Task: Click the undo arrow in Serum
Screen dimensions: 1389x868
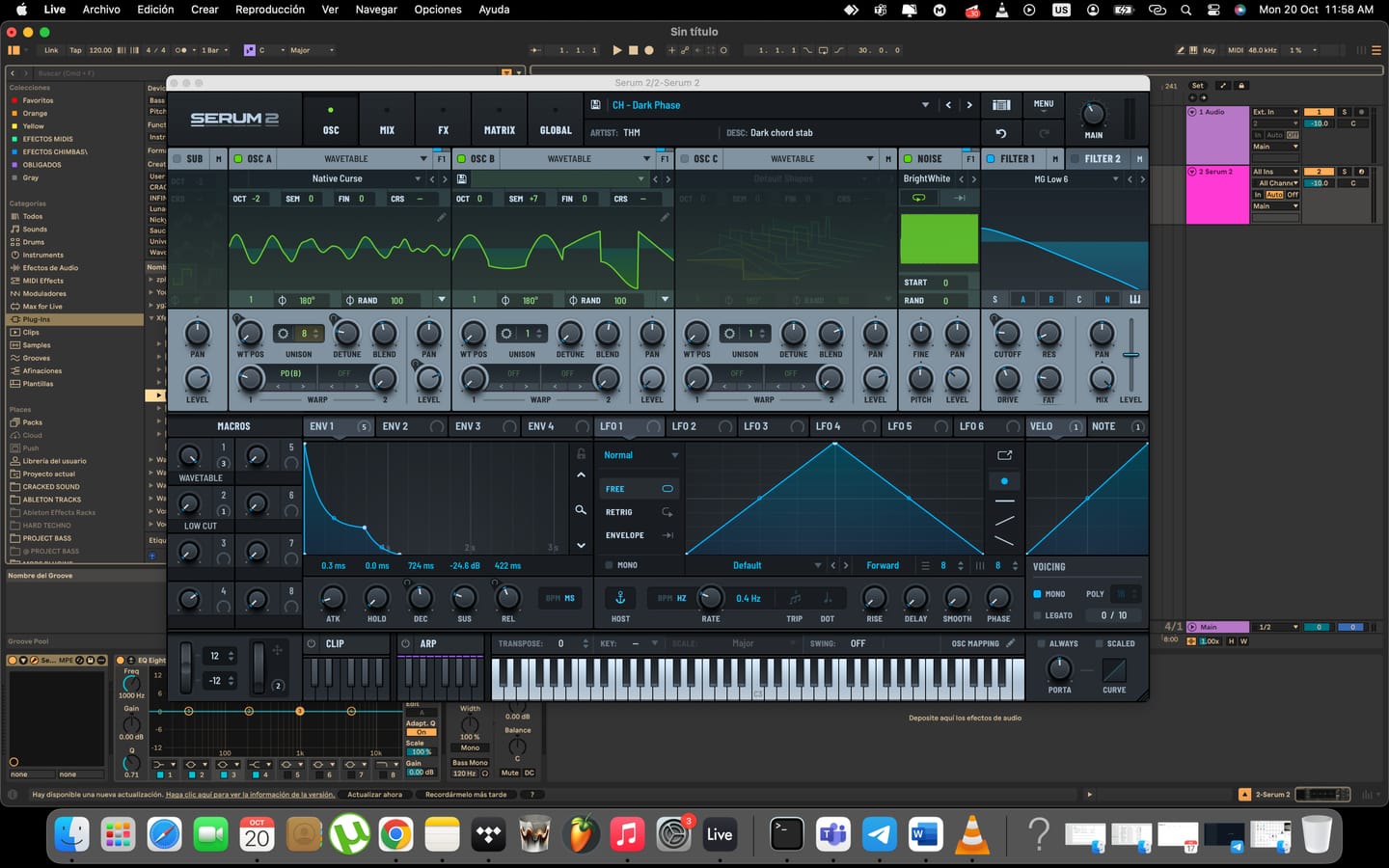Action: coord(1001,133)
